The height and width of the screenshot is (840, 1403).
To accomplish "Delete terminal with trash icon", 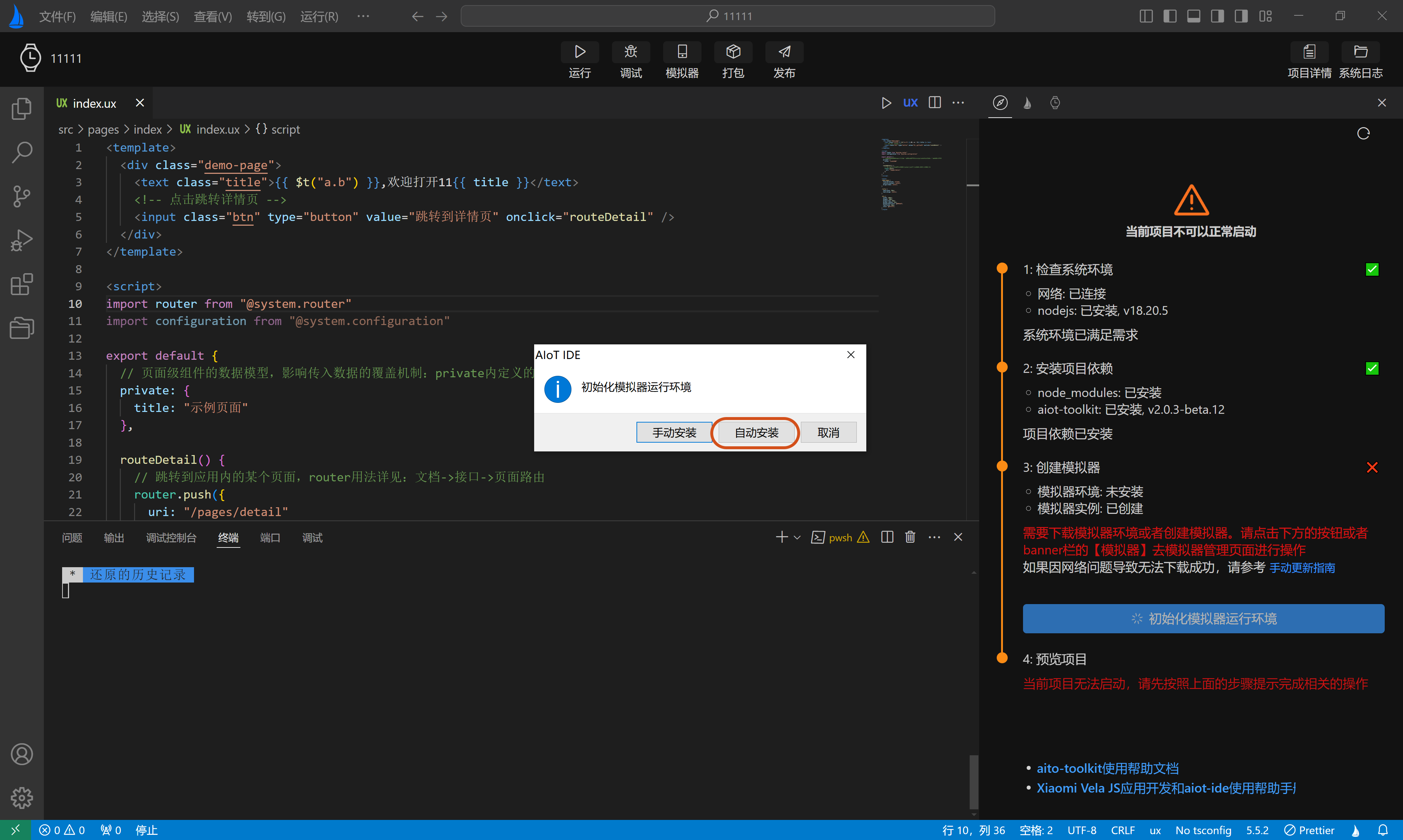I will pyautogui.click(x=910, y=537).
